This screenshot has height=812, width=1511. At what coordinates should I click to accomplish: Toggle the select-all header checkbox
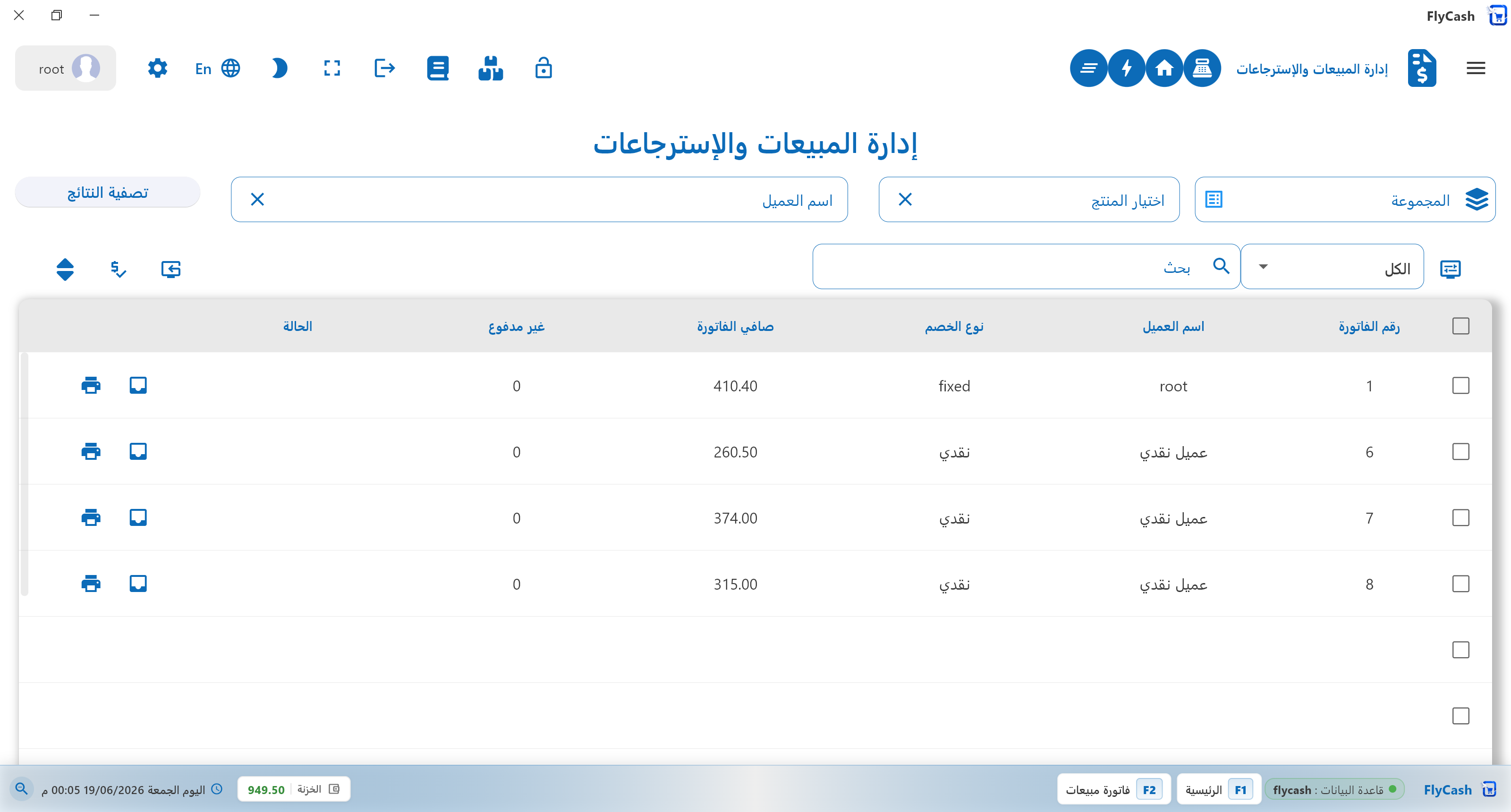coord(1460,326)
